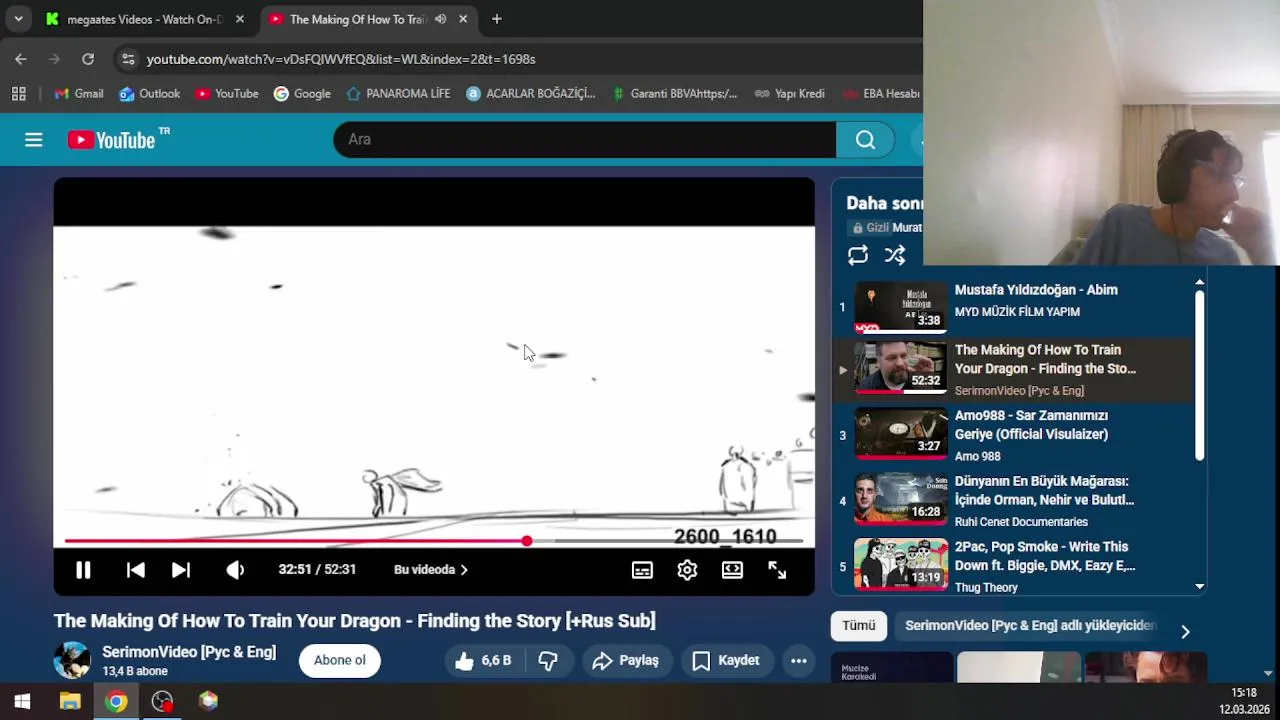Dislike the video
1280x720 pixels.
pos(548,660)
